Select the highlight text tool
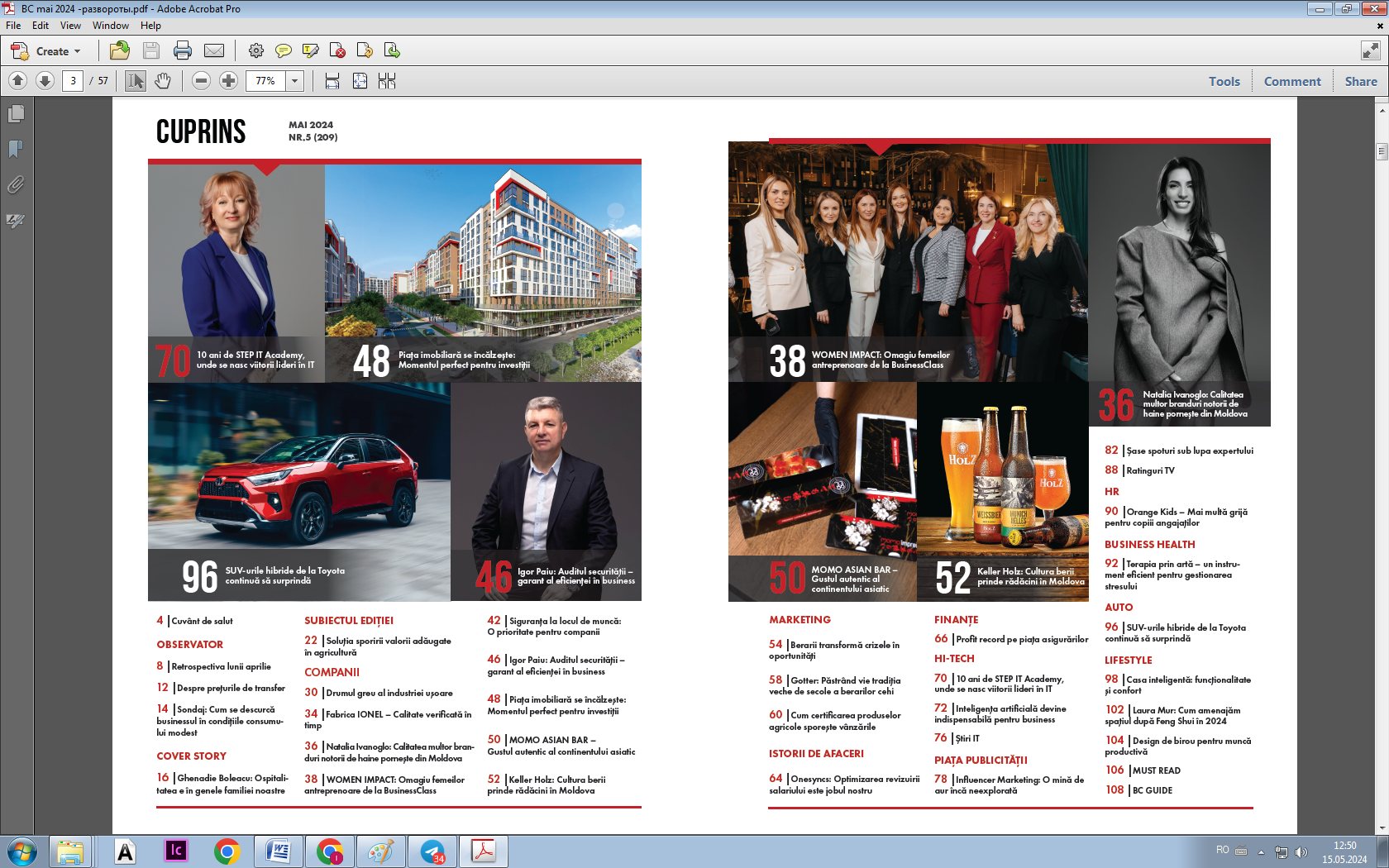Viewport: 1389px width, 868px height. click(311, 51)
